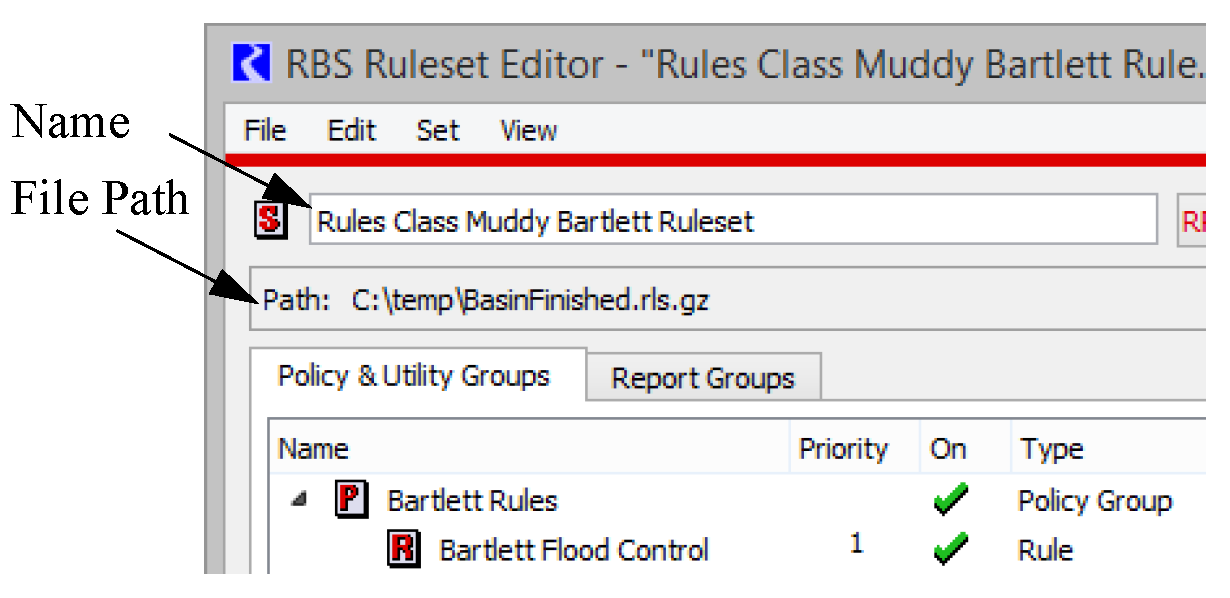1230x598 pixels.
Task: Select the Bartlett Flood Control rule row
Action: pyautogui.click(x=574, y=550)
